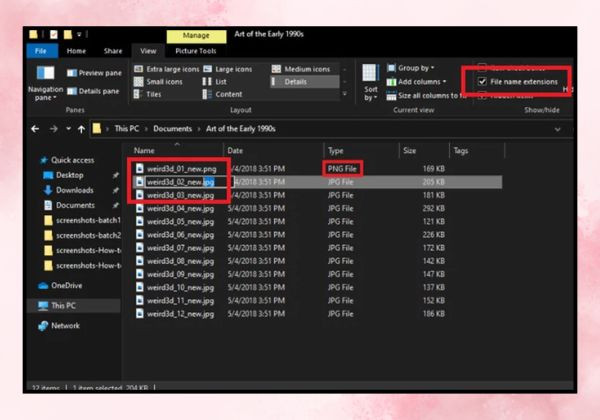Click Art of the Early 1990s breadcrumb
600x420 pixels.
(x=241, y=129)
